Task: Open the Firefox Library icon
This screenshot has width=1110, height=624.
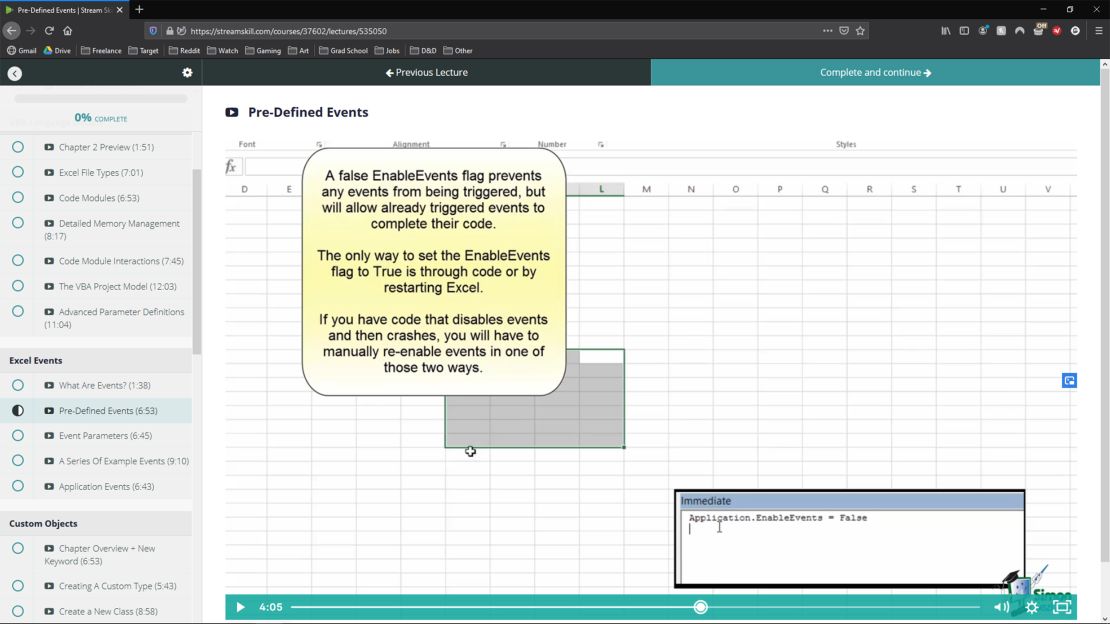Action: tap(945, 31)
